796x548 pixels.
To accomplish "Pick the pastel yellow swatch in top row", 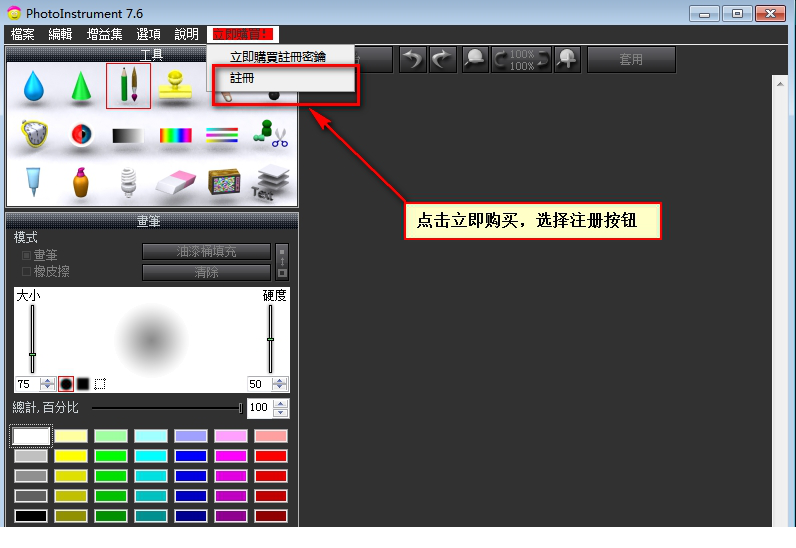I will [x=71, y=436].
